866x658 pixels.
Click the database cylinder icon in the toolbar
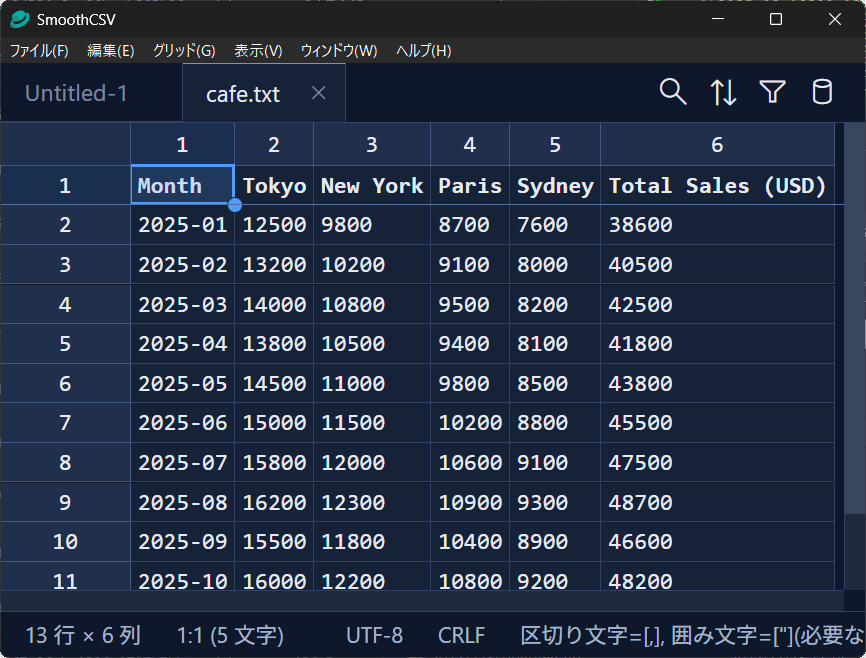point(822,91)
